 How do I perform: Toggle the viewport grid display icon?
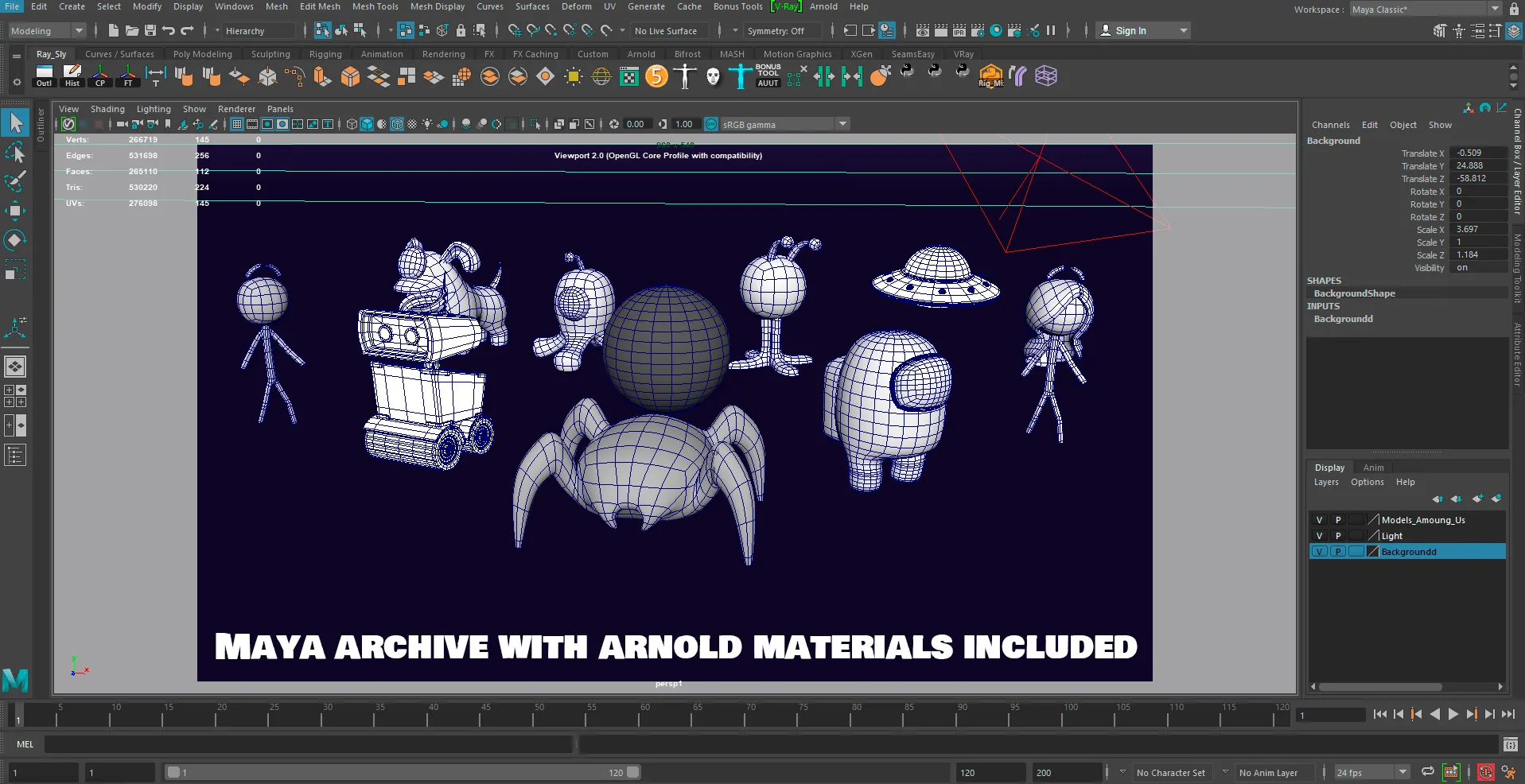[x=237, y=124]
